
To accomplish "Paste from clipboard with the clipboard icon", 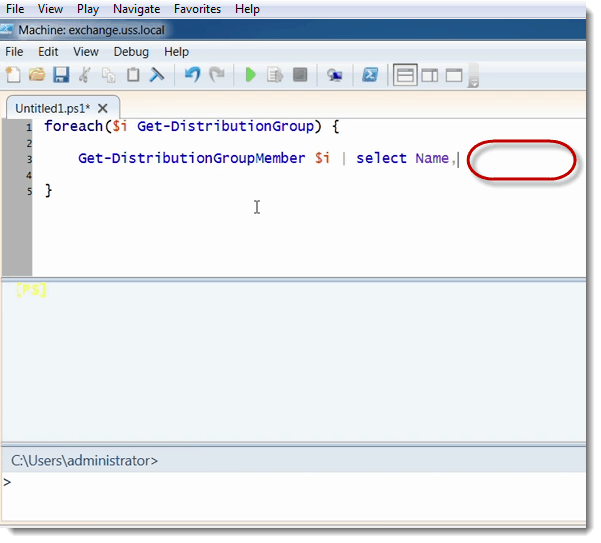I will coord(133,75).
